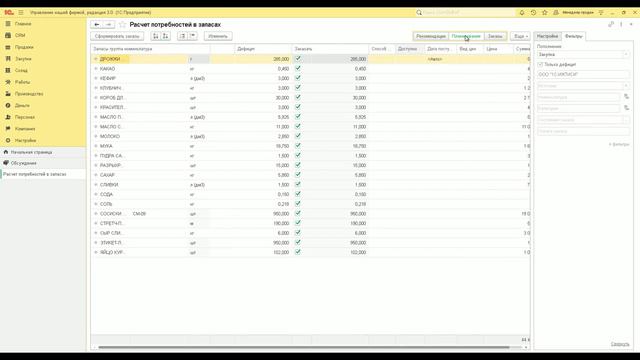Click the Склад section icon
640x360 pixels.
click(x=8, y=70)
